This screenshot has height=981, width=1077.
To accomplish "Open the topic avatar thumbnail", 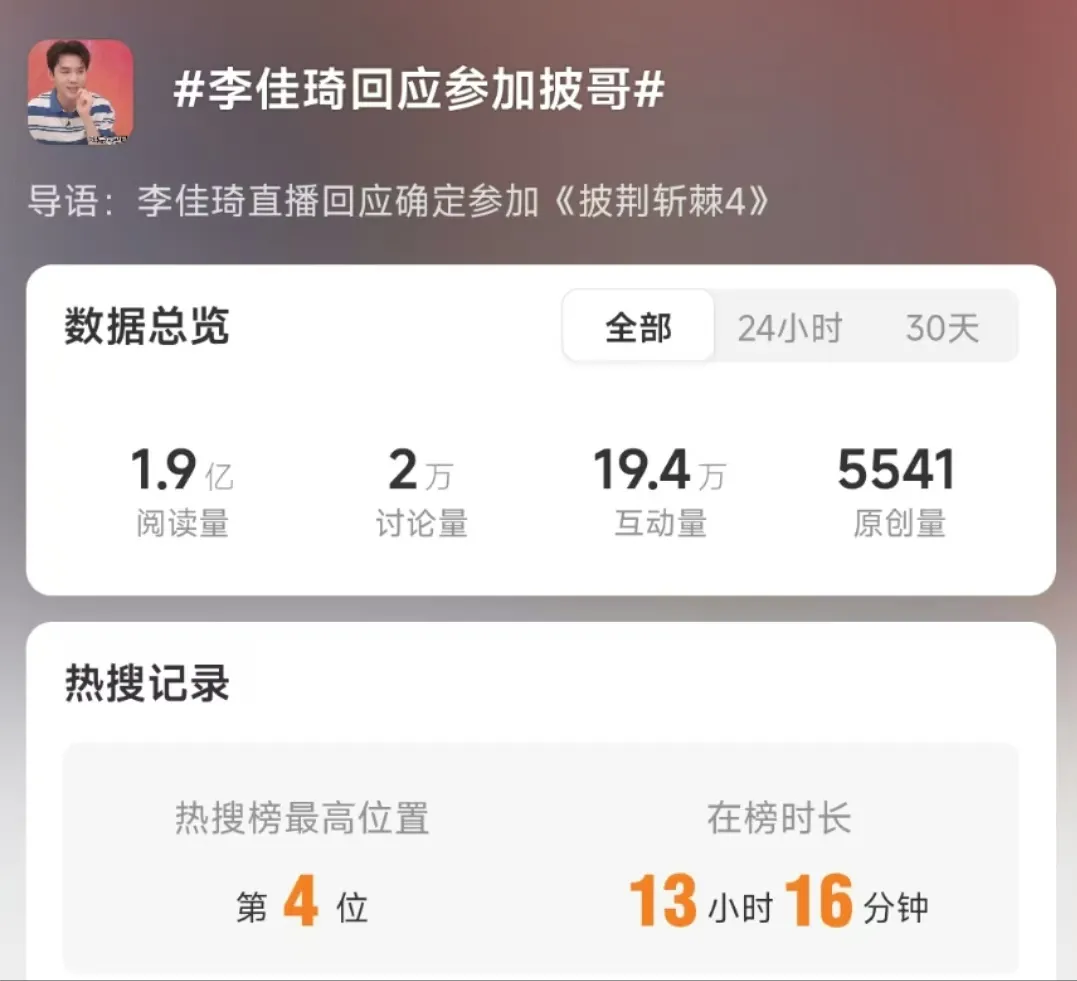I will [80, 91].
